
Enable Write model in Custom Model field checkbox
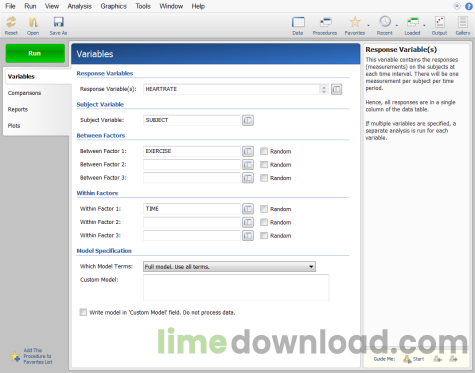pos(83,312)
